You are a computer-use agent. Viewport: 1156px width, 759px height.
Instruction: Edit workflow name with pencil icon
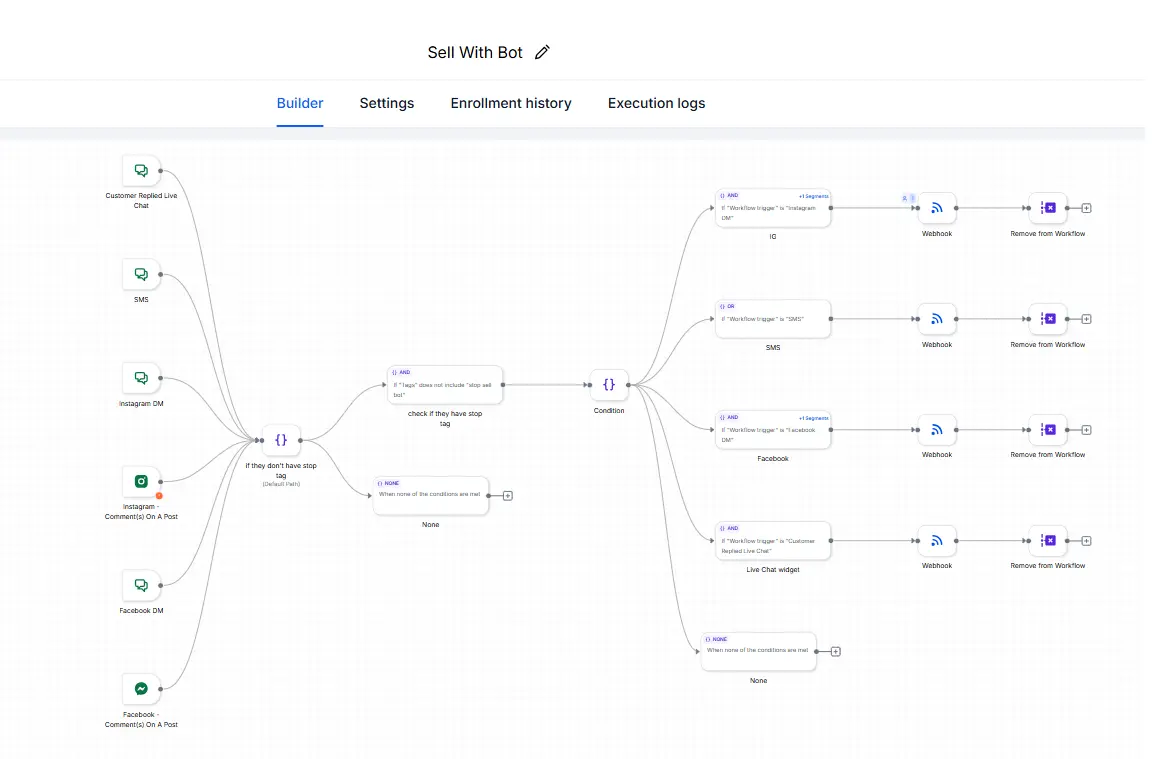point(542,52)
